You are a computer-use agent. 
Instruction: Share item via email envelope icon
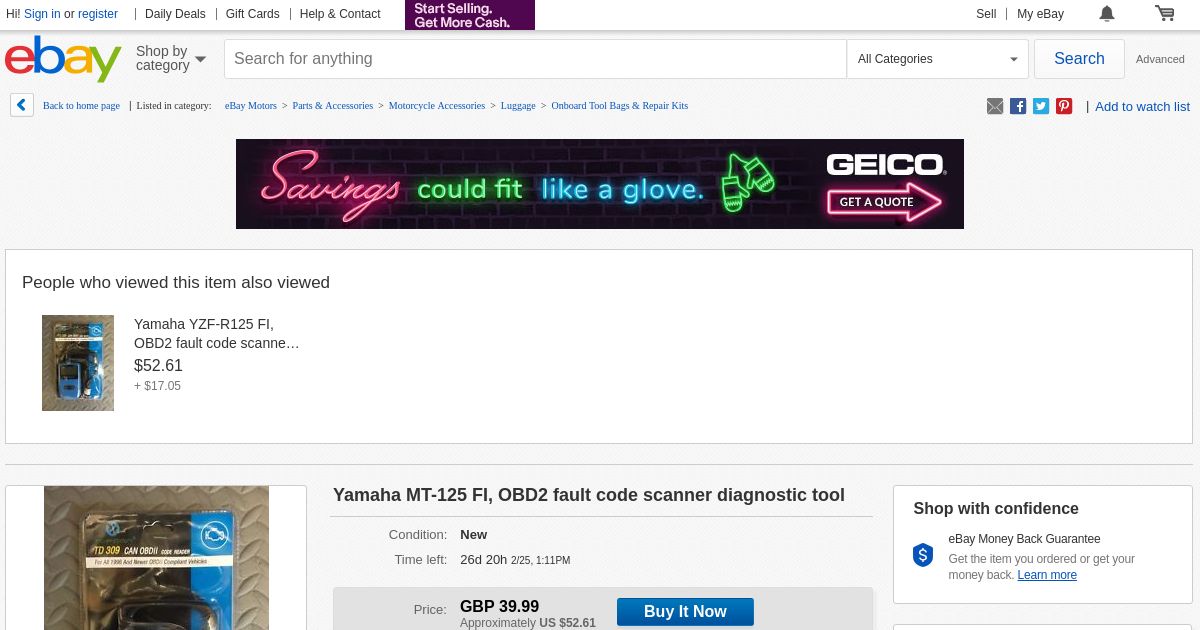pos(995,106)
